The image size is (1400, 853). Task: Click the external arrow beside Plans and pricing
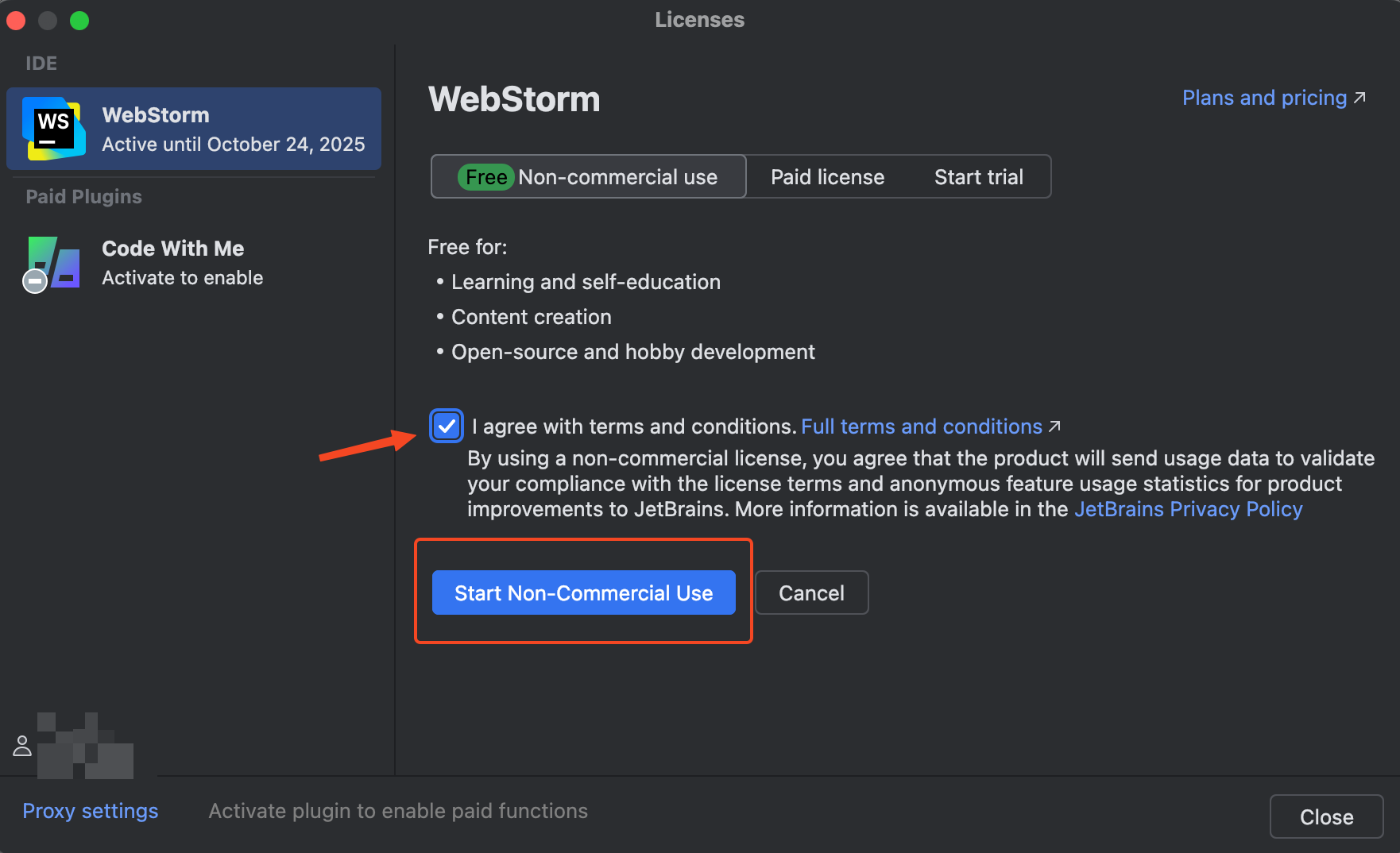click(1359, 98)
